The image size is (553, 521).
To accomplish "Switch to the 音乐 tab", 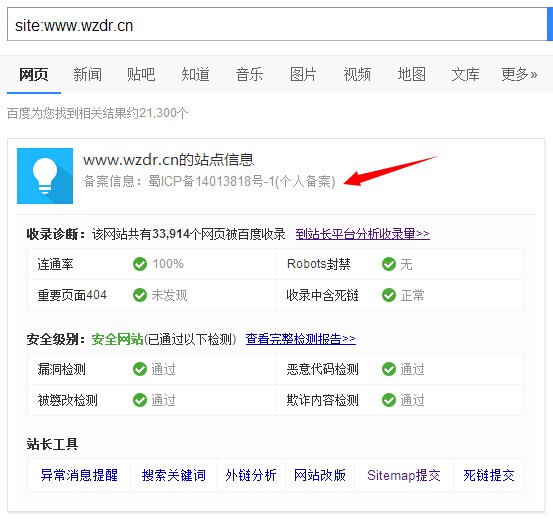I will 249,74.
